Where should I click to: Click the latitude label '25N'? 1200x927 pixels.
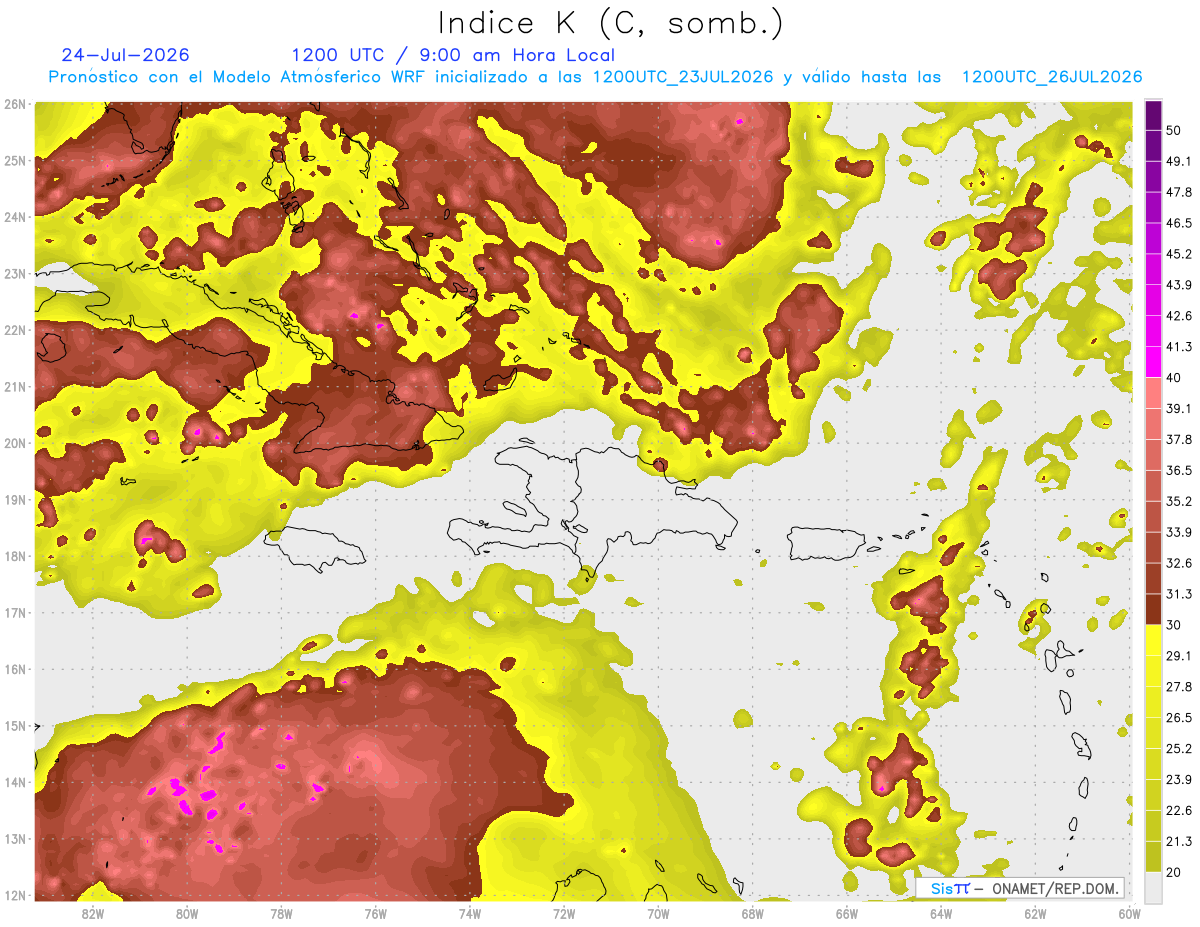coord(15,160)
